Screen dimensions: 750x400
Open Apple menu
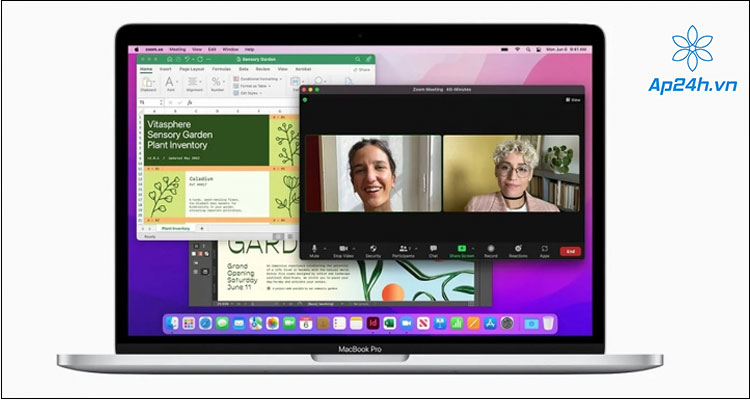tap(136, 49)
